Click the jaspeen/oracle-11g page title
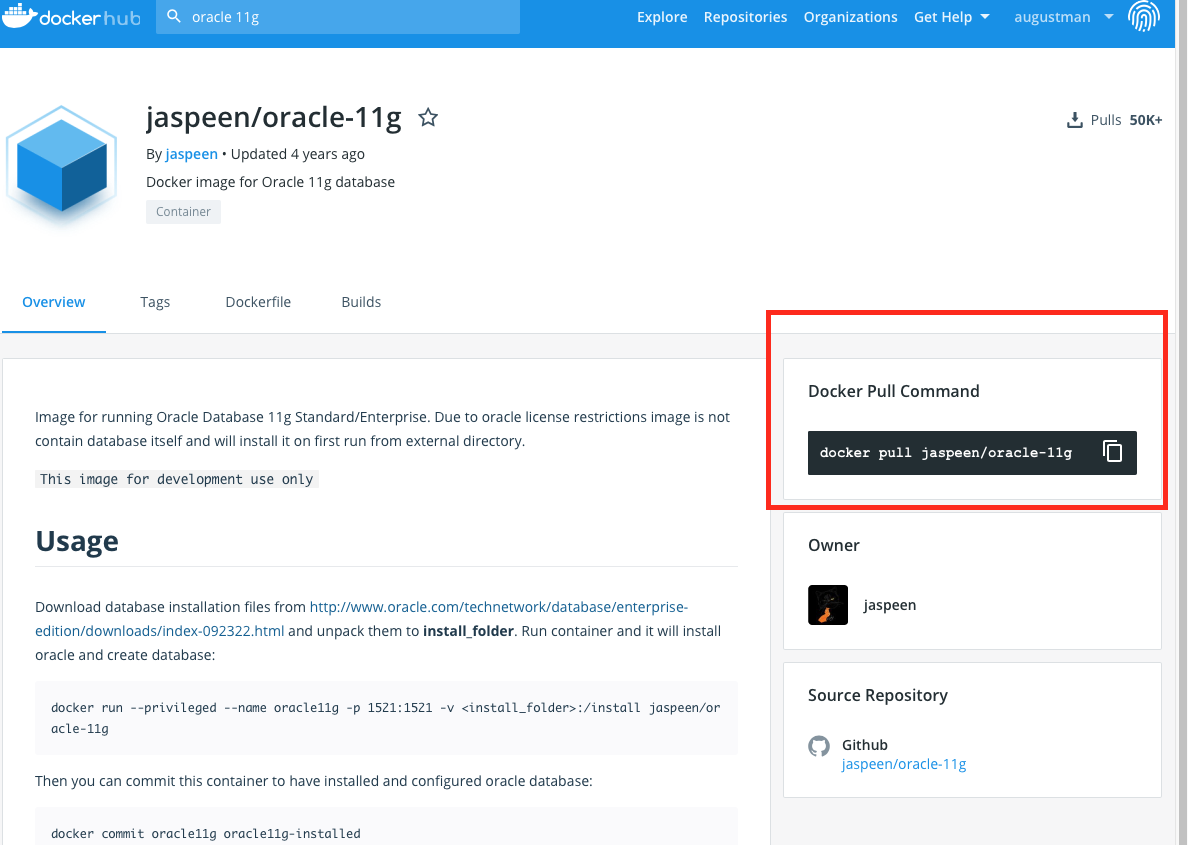 click(274, 117)
